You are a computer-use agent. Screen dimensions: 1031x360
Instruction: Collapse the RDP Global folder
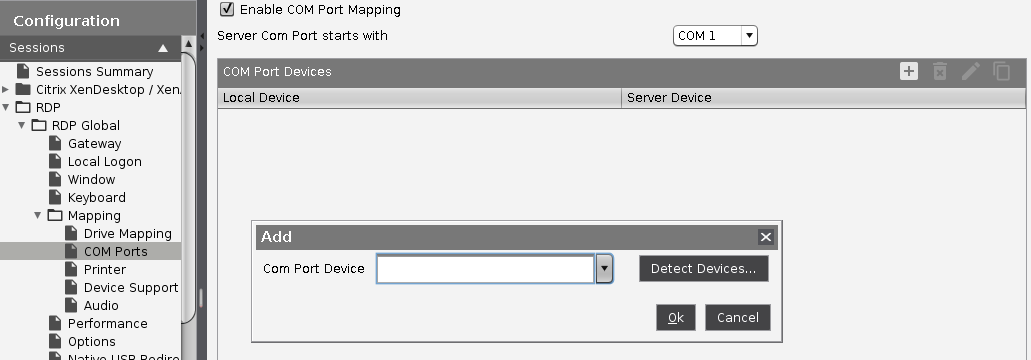click(22, 125)
